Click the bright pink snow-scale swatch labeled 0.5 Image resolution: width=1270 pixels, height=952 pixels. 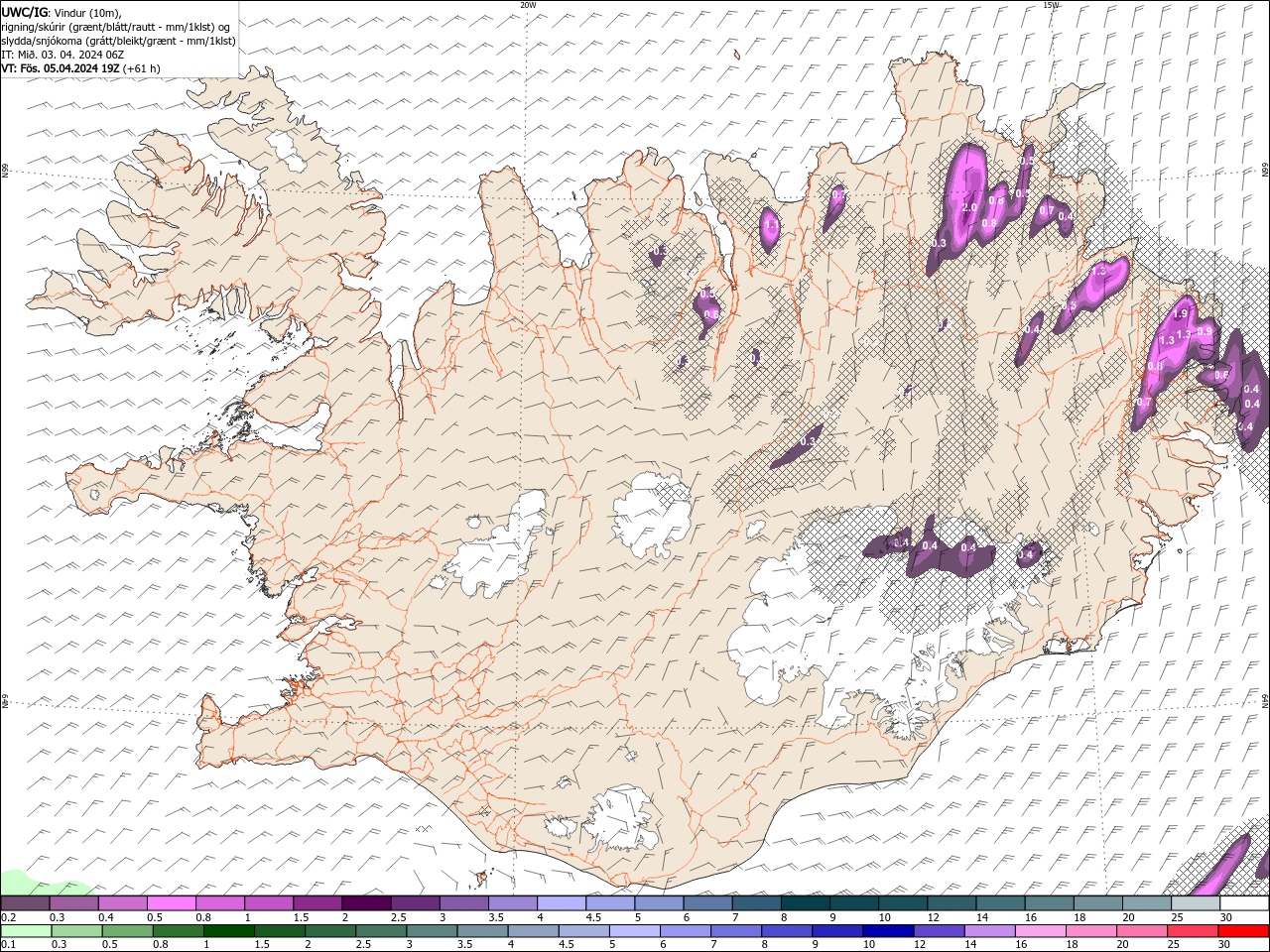(x=171, y=903)
